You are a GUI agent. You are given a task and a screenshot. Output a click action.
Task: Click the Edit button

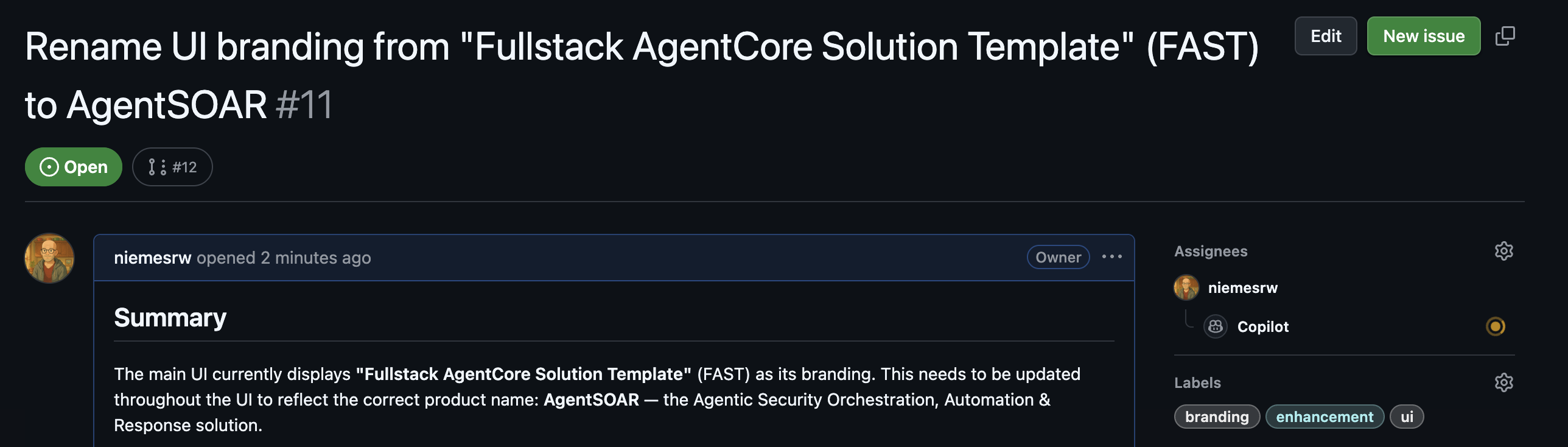click(1326, 36)
